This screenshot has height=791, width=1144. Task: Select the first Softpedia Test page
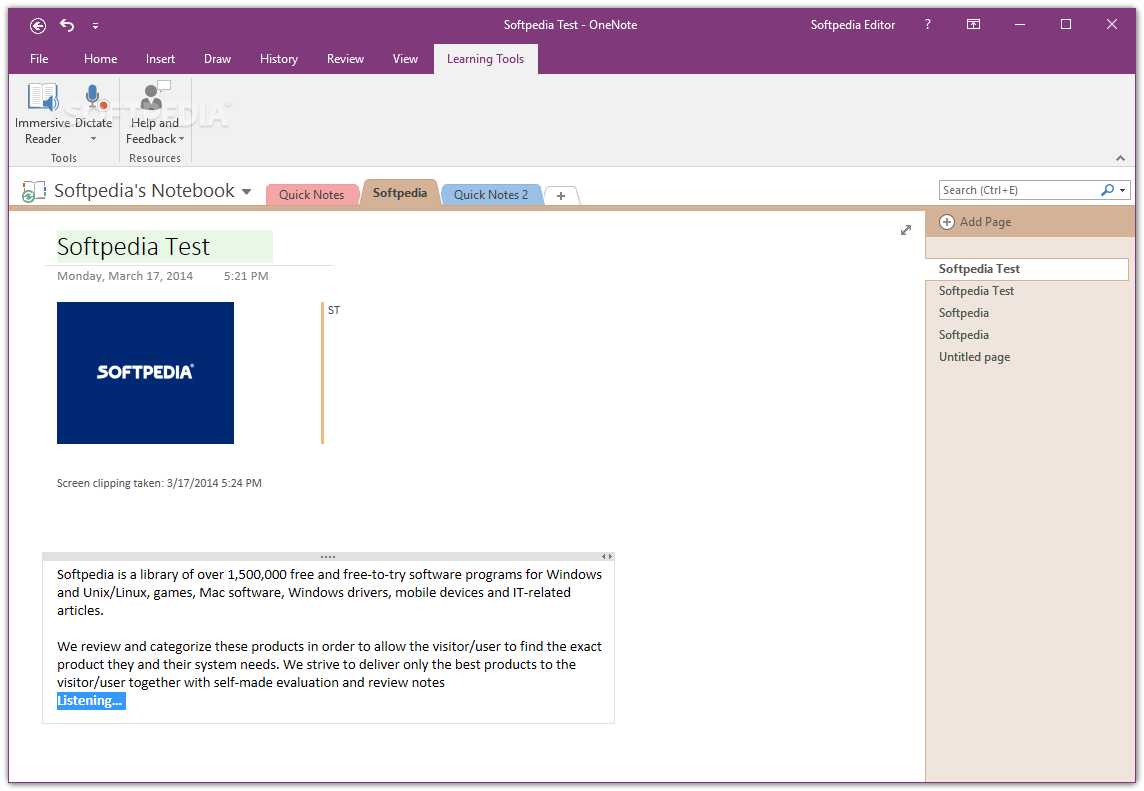pyautogui.click(x=1027, y=269)
